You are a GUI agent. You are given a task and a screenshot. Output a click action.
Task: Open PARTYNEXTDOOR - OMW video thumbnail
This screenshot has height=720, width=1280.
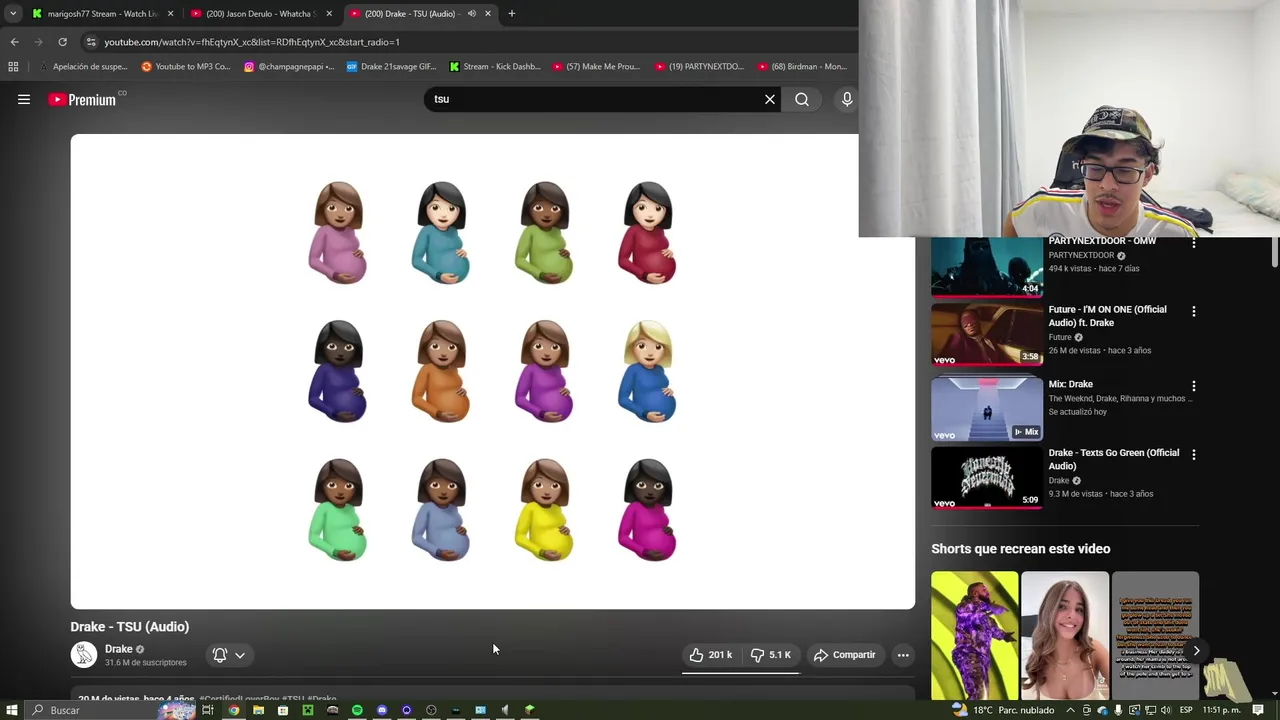pyautogui.click(x=987, y=267)
